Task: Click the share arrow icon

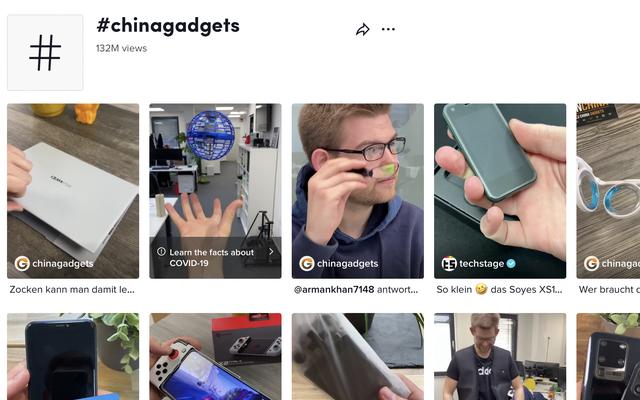Action: 362,29
